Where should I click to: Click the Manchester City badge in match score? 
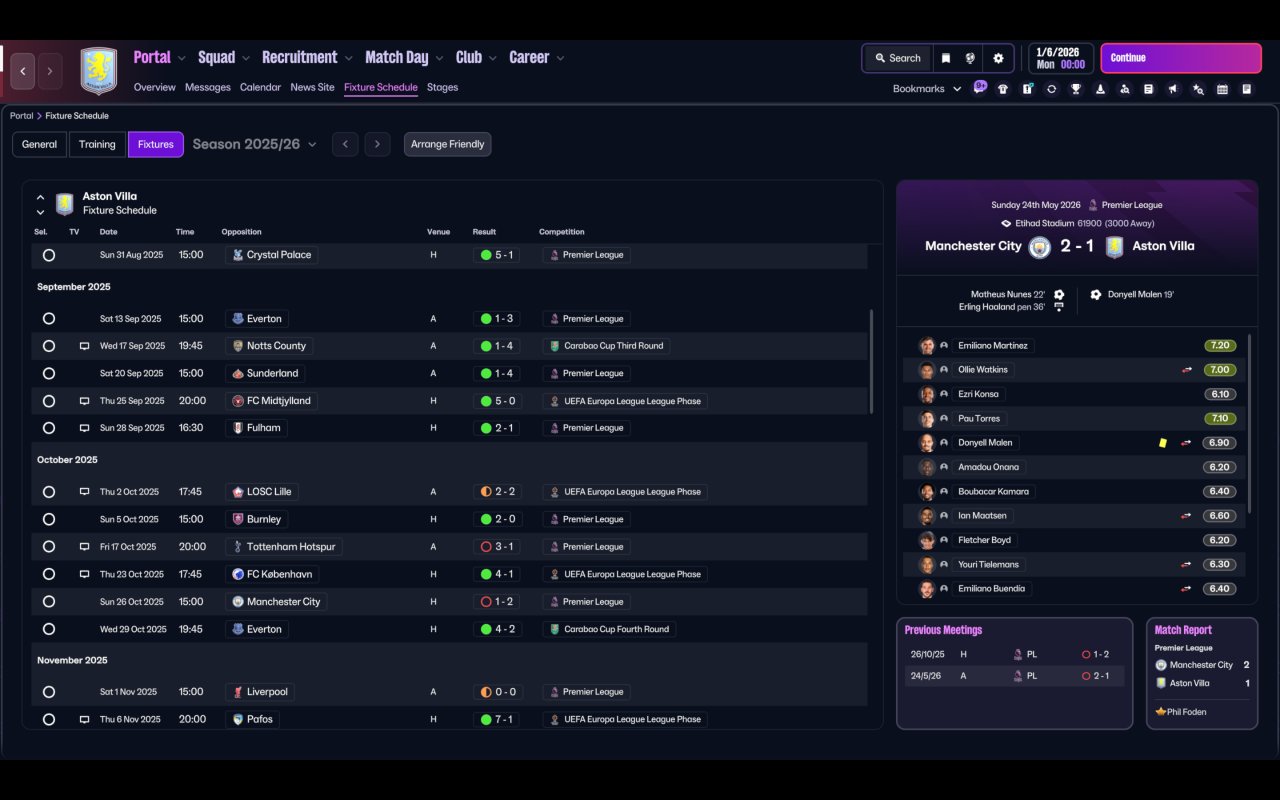1040,247
